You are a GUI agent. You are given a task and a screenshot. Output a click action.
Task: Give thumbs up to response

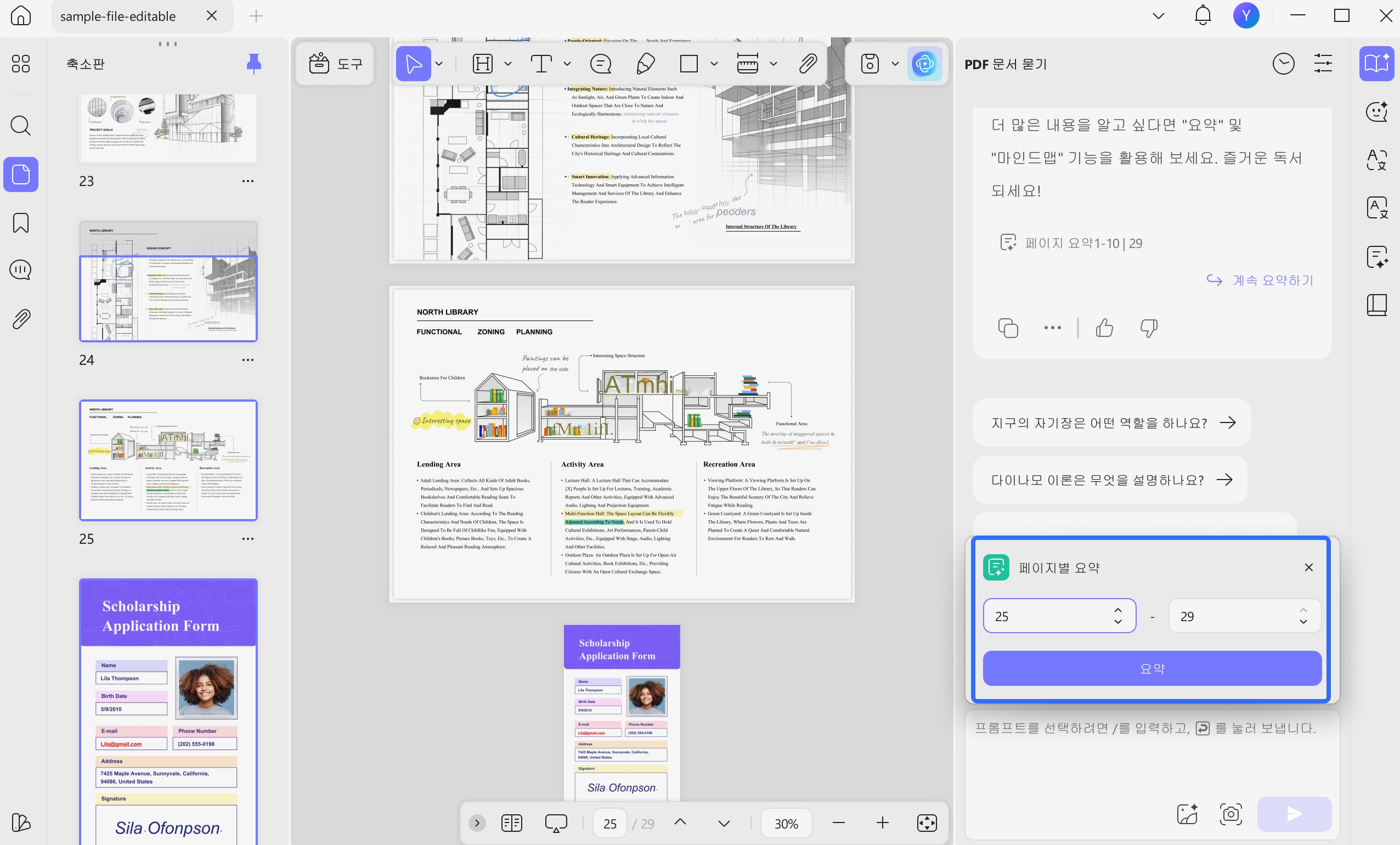click(x=1104, y=328)
